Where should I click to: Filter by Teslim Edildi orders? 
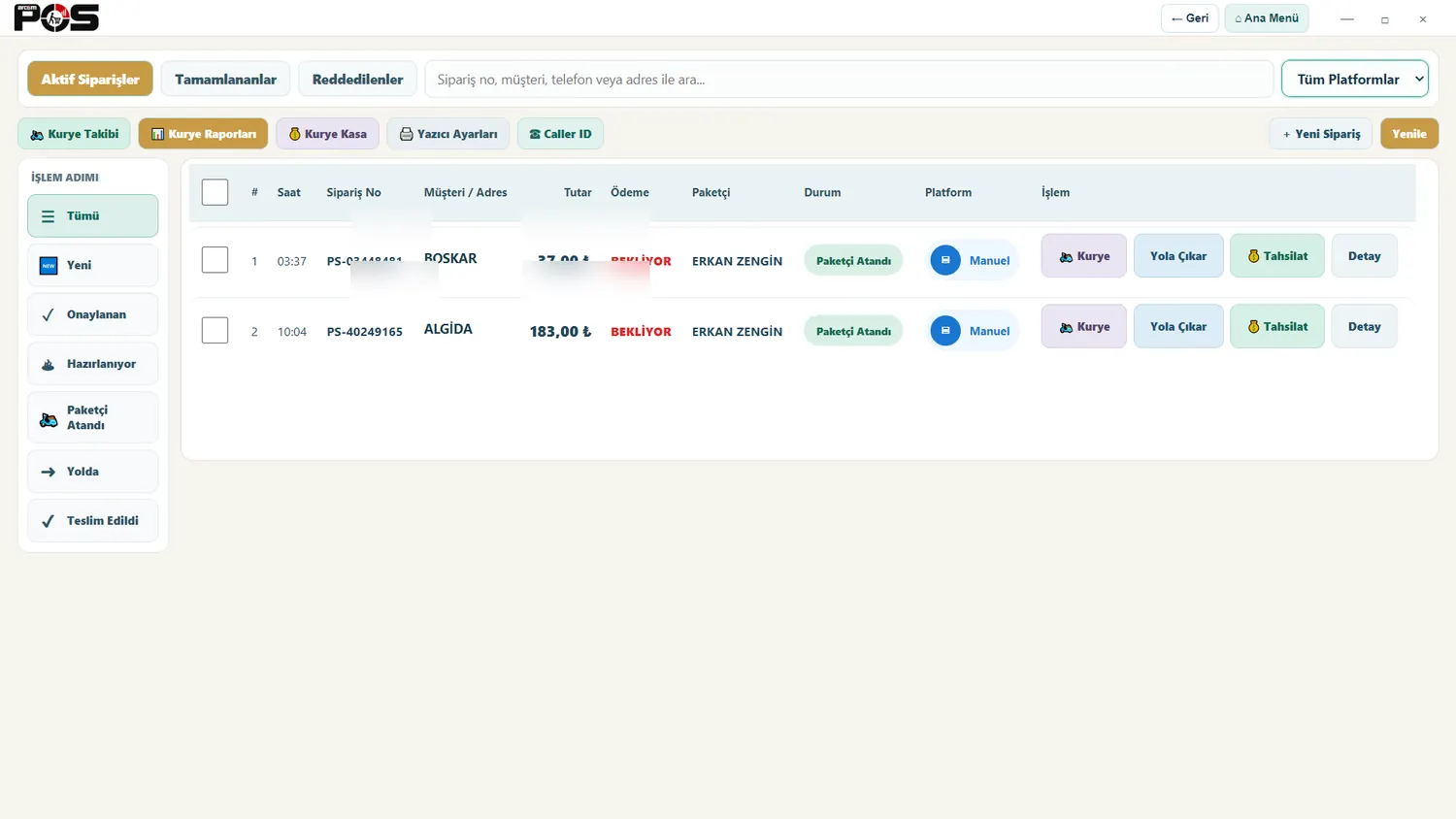[93, 521]
